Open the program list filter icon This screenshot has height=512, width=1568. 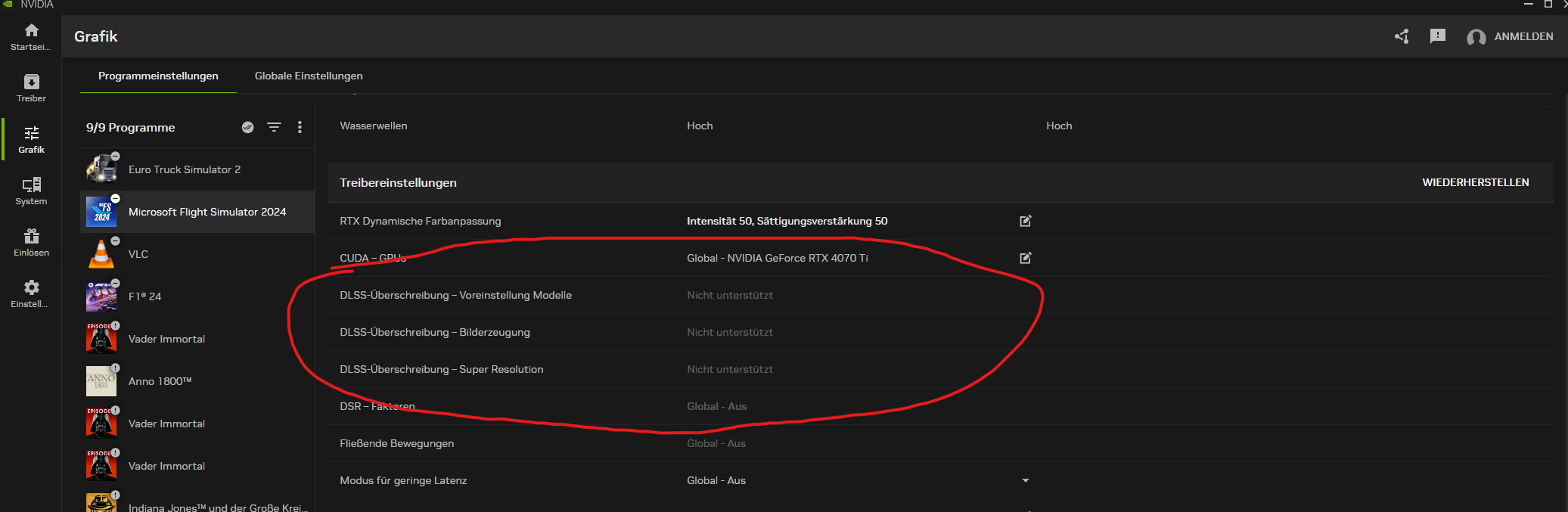click(x=274, y=127)
